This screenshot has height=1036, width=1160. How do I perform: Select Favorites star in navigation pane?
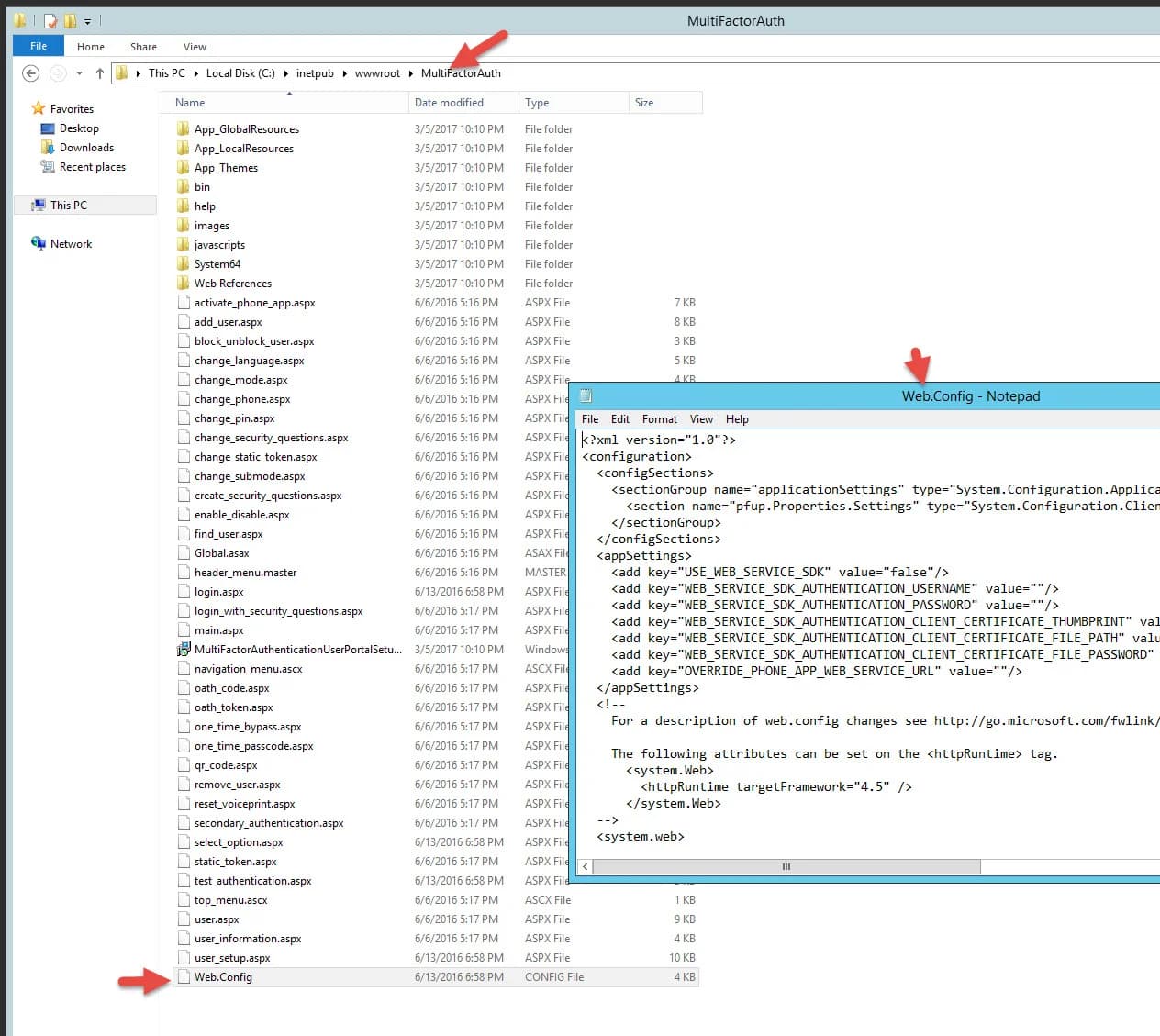[39, 108]
